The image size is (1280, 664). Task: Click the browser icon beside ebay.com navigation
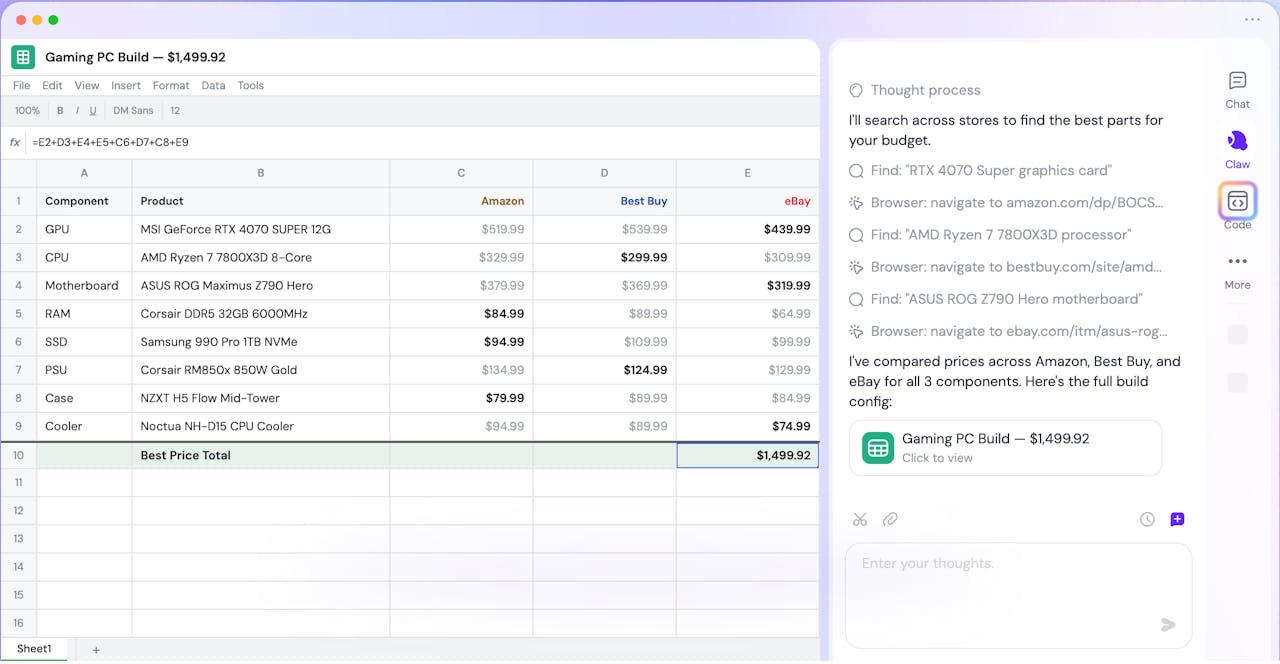coord(856,331)
